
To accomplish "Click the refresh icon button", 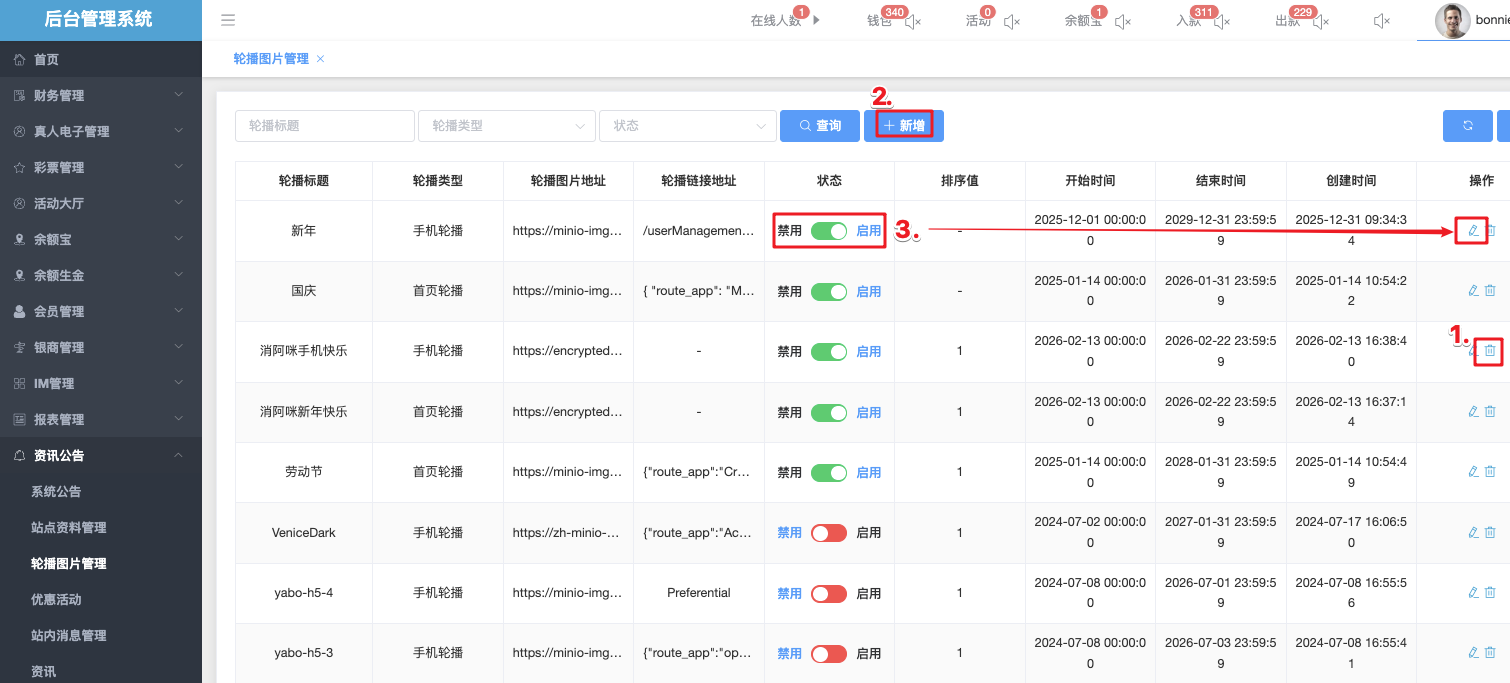I will tap(1467, 126).
